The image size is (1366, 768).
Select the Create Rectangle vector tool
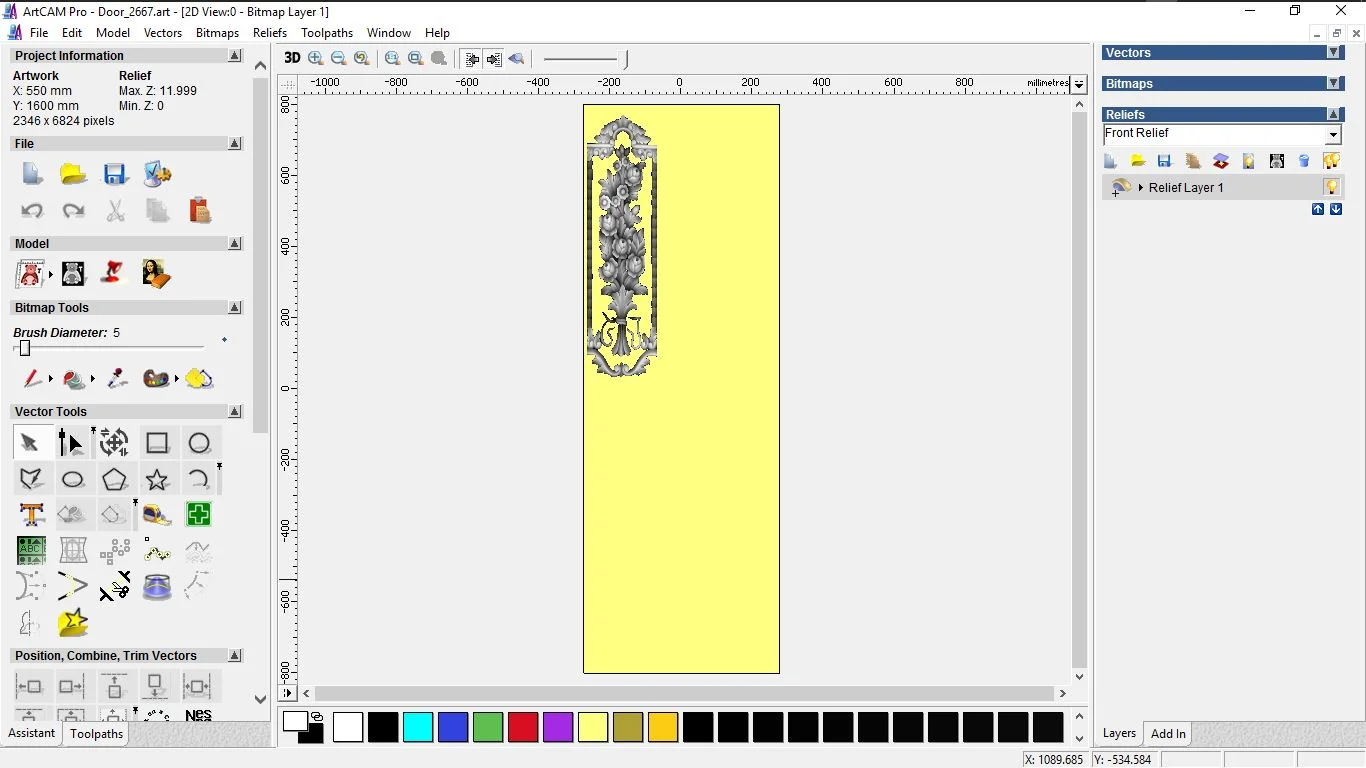[157, 443]
